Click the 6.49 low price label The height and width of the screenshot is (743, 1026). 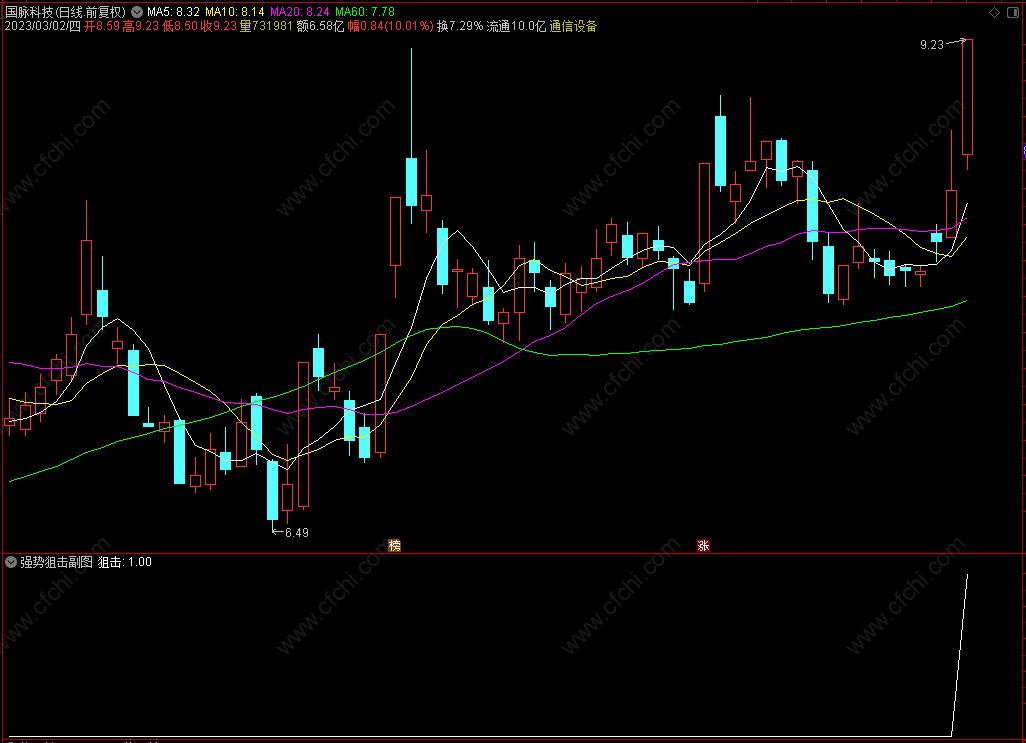(297, 532)
